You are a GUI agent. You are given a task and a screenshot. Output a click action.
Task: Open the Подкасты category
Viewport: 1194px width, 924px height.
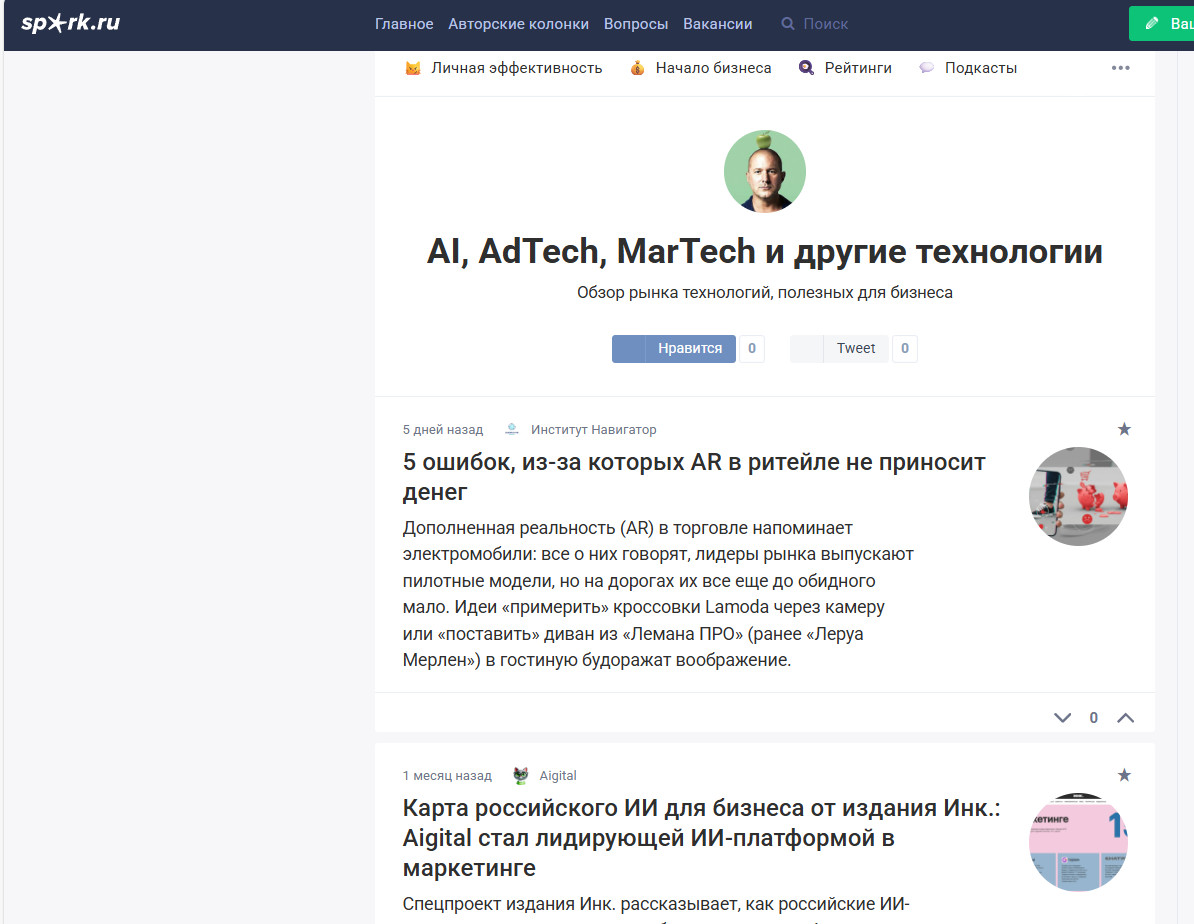tap(981, 68)
